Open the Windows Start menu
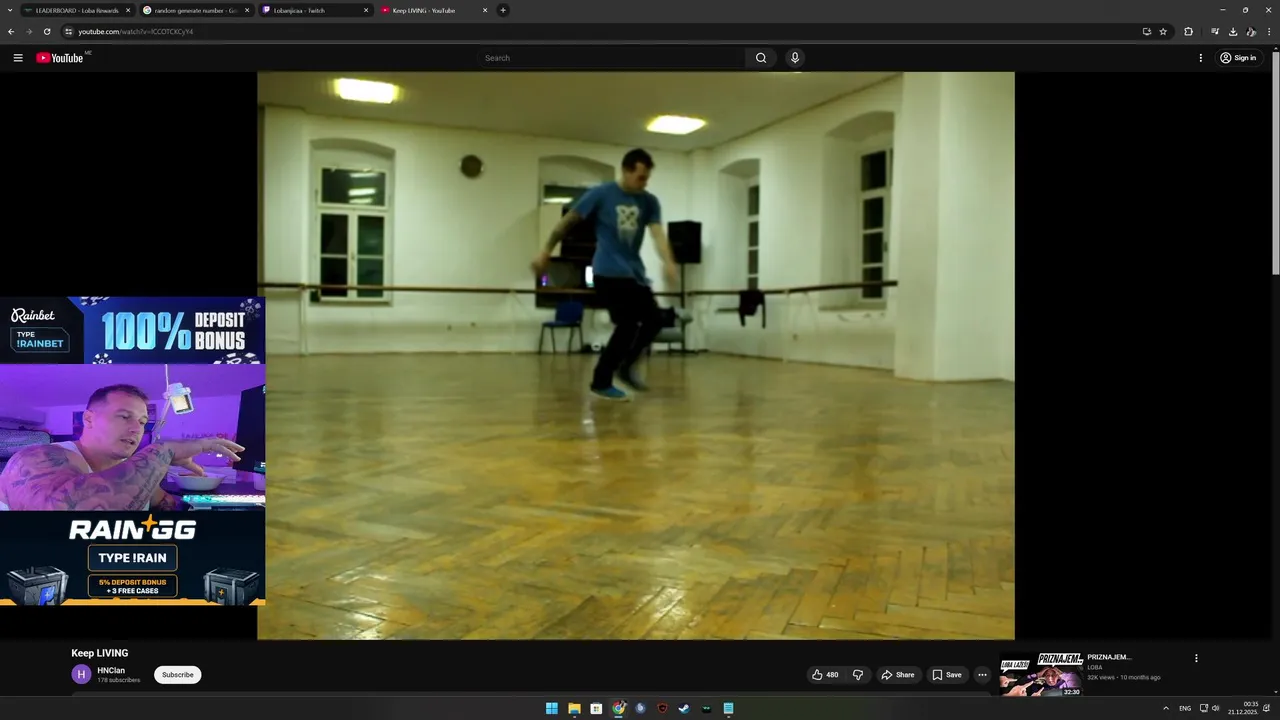Screen dimensions: 1280x720 coord(552,708)
